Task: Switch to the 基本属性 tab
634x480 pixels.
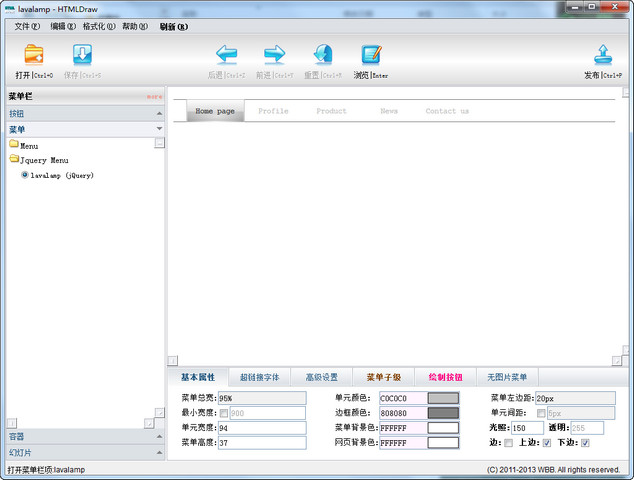Action: coord(198,377)
